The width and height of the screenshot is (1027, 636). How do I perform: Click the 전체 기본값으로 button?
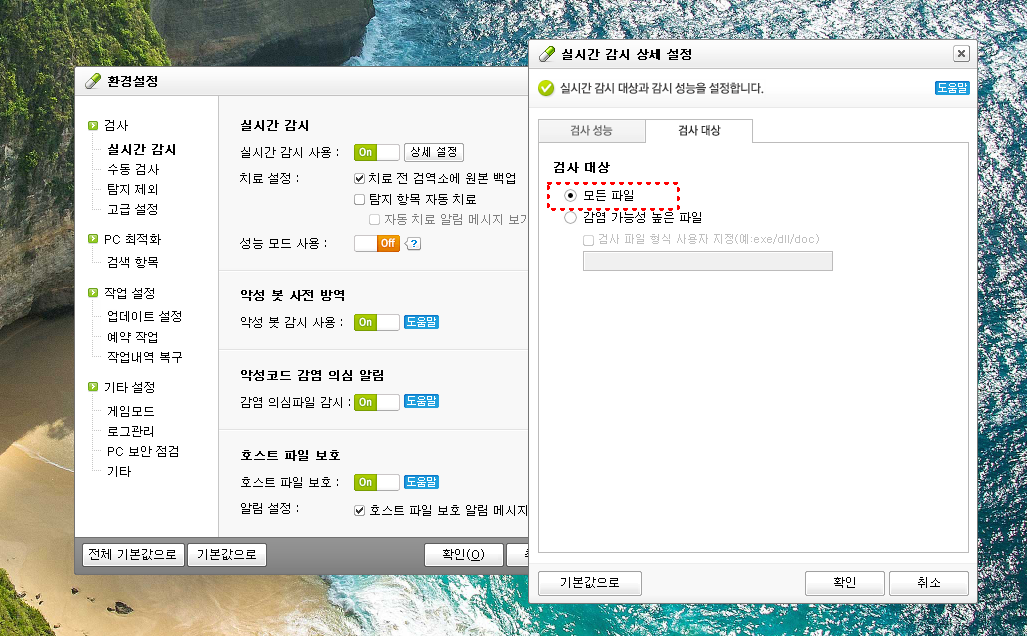tap(133, 555)
